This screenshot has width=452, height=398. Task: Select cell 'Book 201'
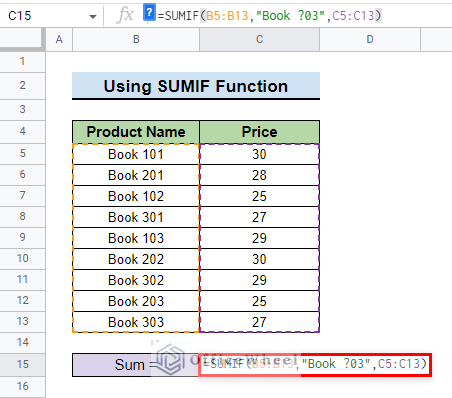pyautogui.click(x=136, y=175)
